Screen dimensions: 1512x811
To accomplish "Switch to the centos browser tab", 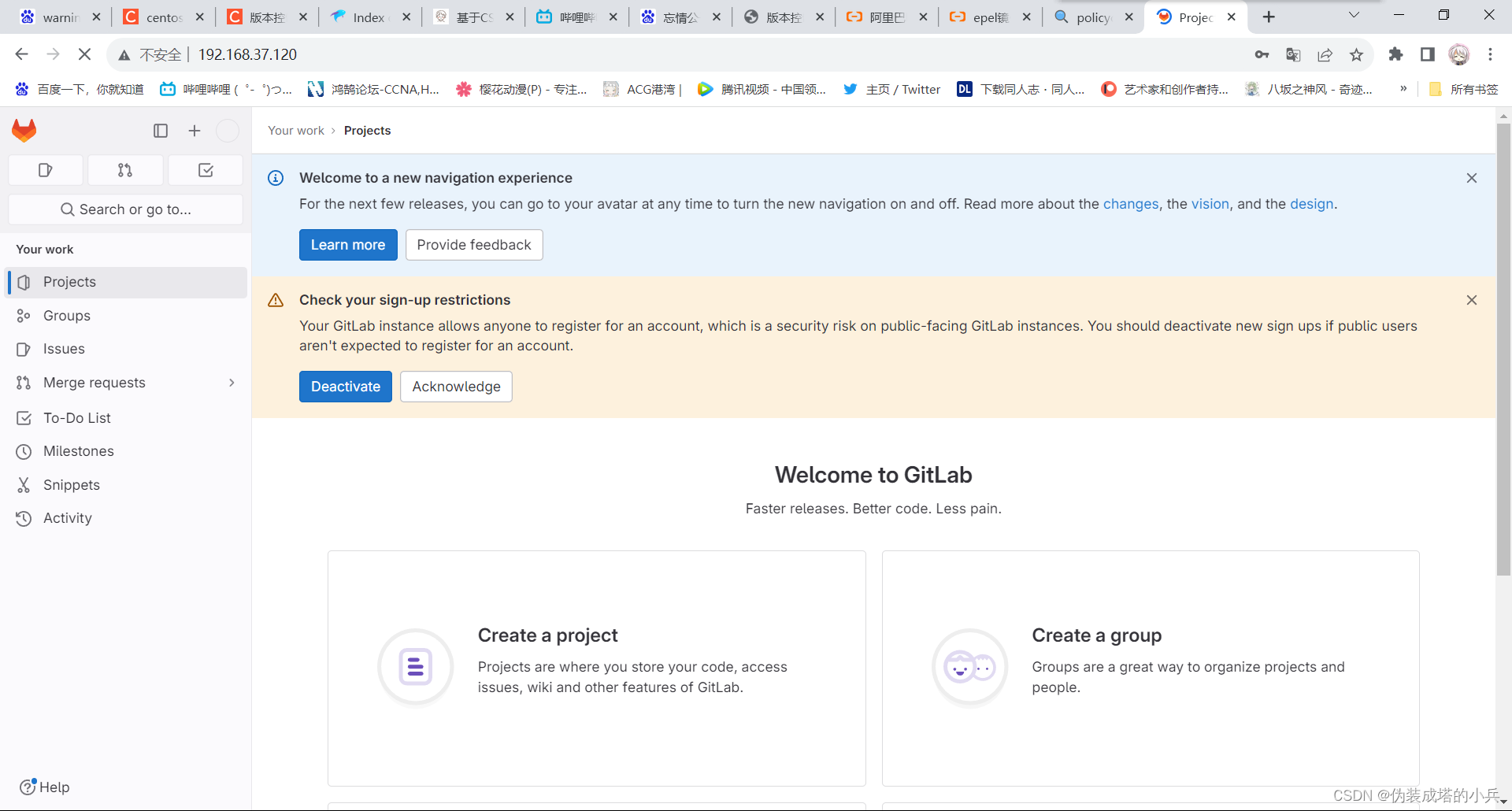I will click(165, 17).
